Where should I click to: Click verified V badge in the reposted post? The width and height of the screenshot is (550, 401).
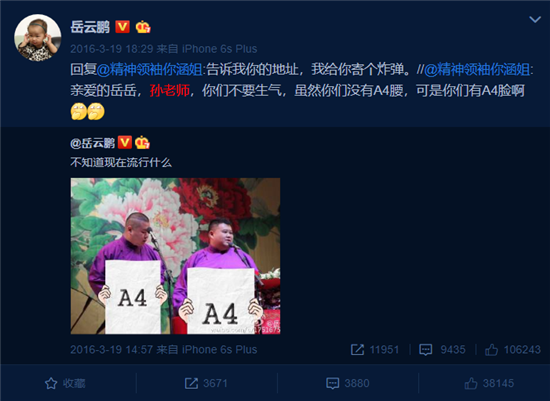point(125,142)
